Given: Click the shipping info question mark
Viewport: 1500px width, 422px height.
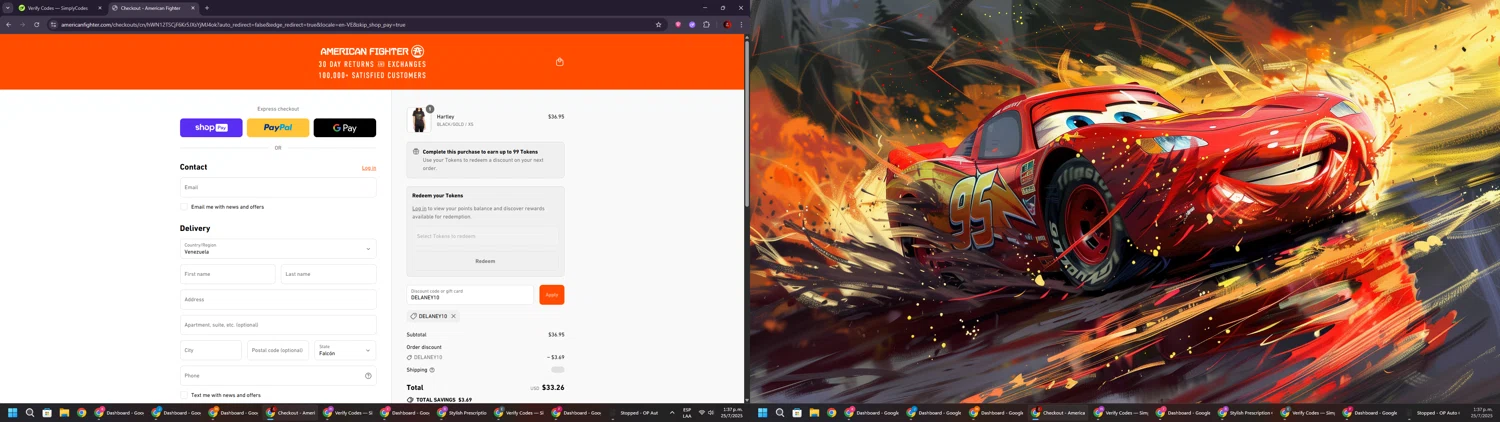Looking at the screenshot, I should click(432, 370).
